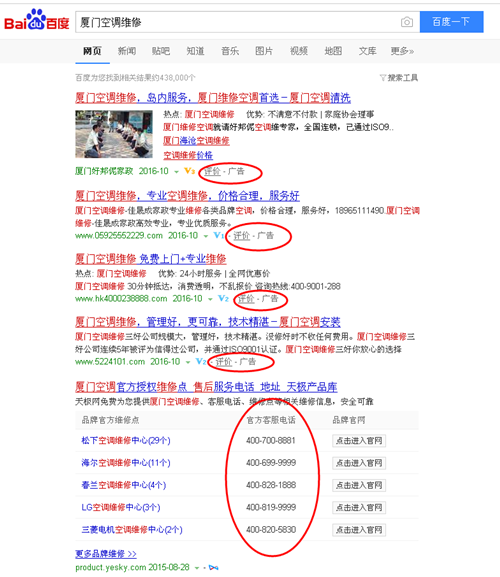This screenshot has width=500, height=577.
Task: Click 点击进入官网 button for 海尔
Action: click(359, 463)
